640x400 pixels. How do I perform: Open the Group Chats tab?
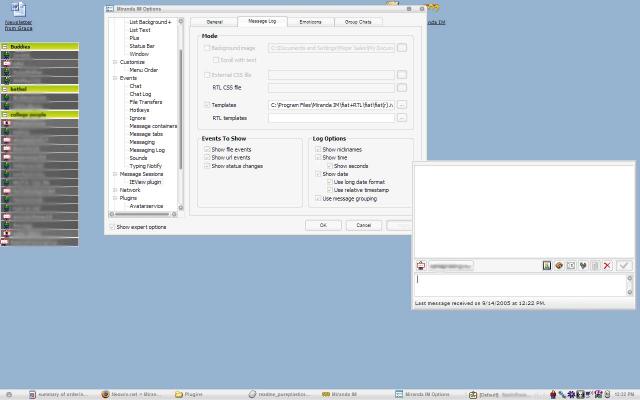tap(358, 22)
